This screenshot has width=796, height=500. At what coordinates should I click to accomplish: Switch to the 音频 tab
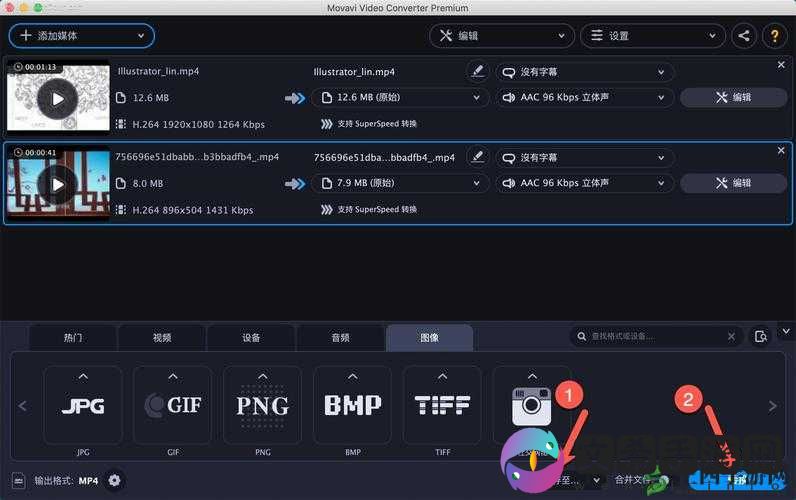(x=341, y=338)
